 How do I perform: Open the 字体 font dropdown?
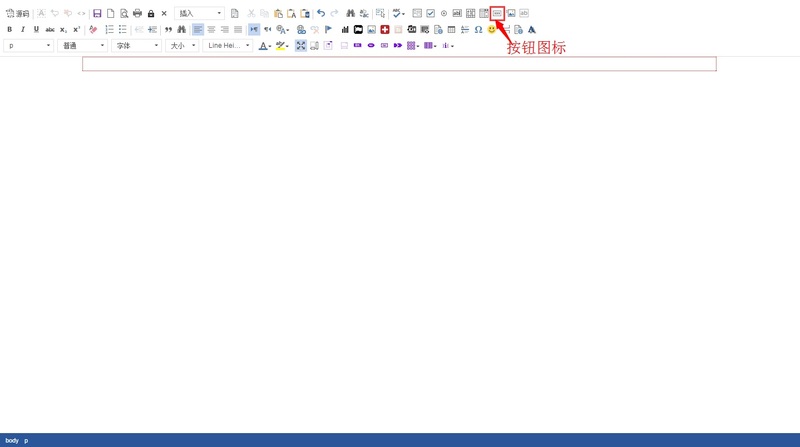tap(136, 46)
